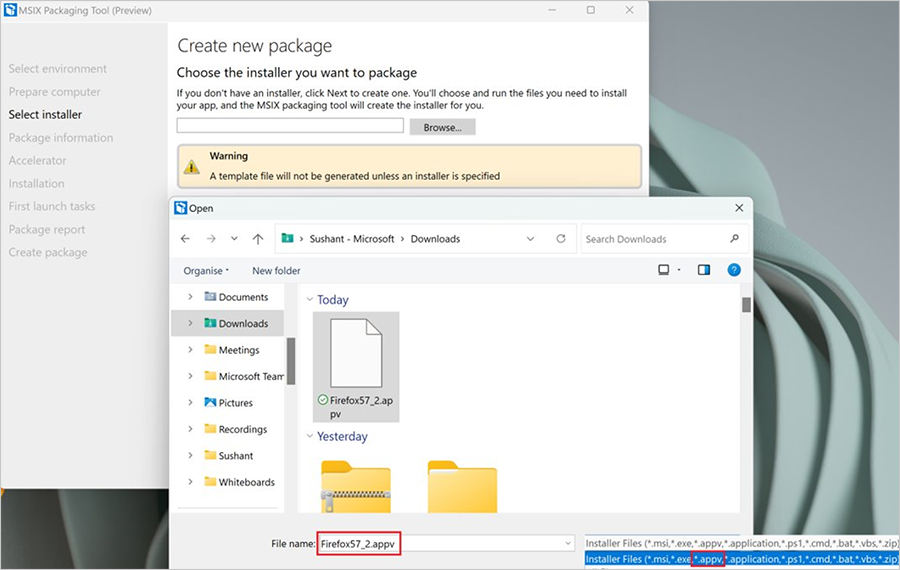900x570 pixels.
Task: Go to Prepare computer step
Action: pos(55,91)
